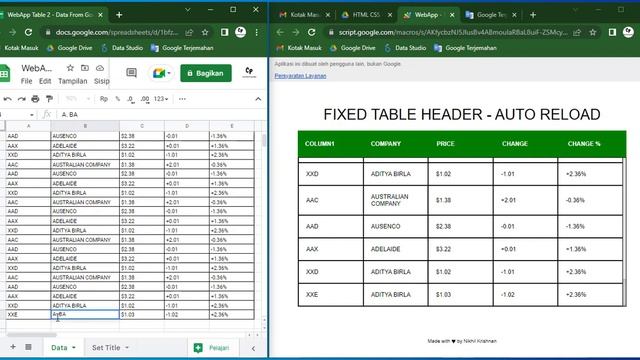Go to Sheets home via green logo
The image size is (640, 360).
(x=4, y=73)
